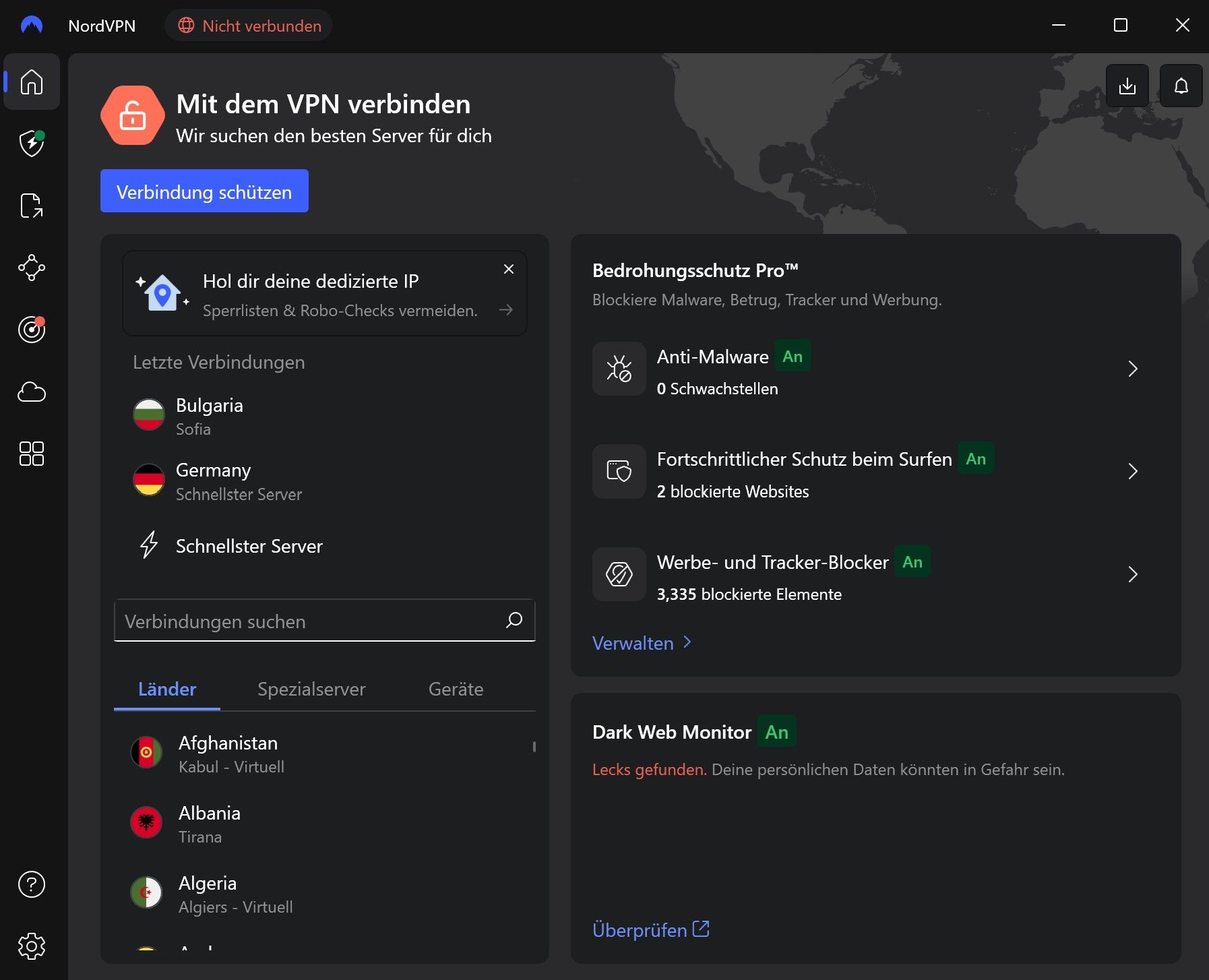Image resolution: width=1209 pixels, height=980 pixels.
Task: Toggle Surfen protection An badge
Action: (x=976, y=459)
